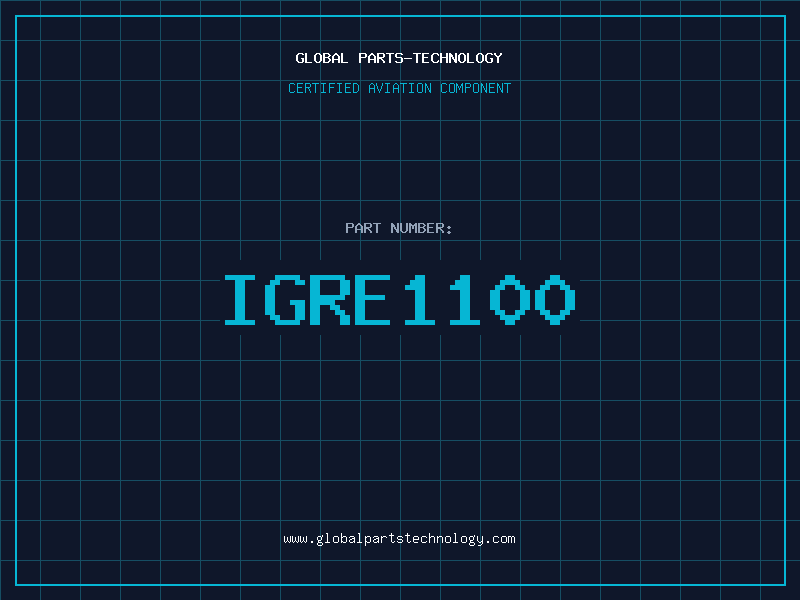Viewport: 800px width, 600px height.
Task: Click the PART NUMBER: label
Action: tap(399, 228)
